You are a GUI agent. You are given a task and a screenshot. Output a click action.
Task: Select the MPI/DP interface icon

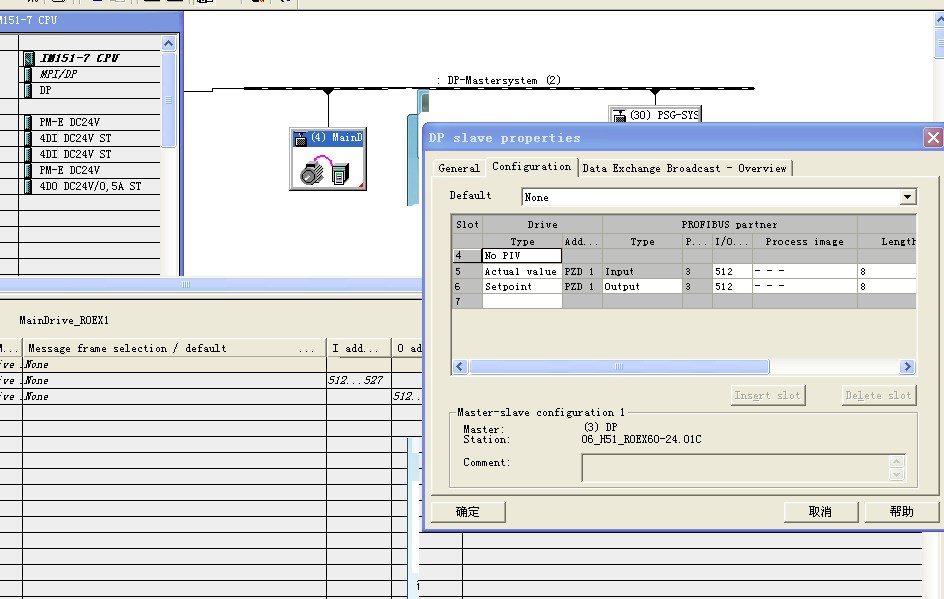(x=29, y=74)
